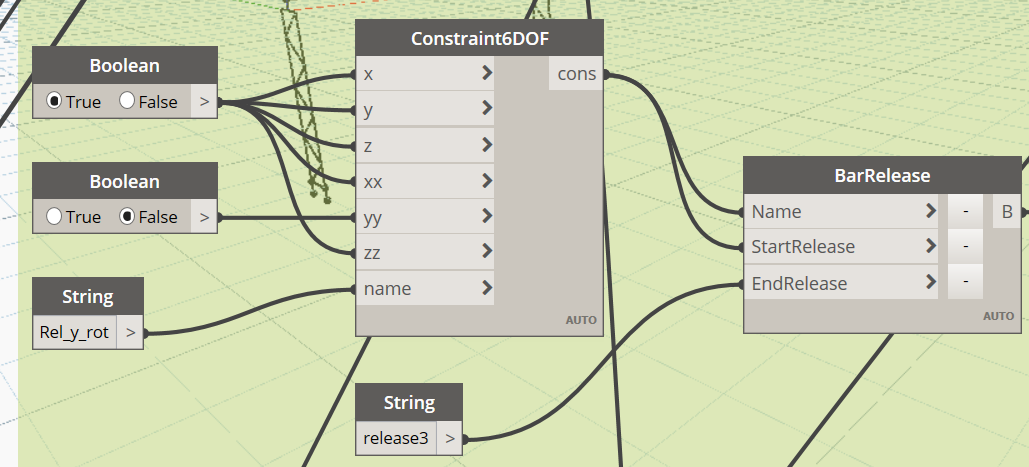Select the upper Boolean node header
Screen dimensions: 1029x467
point(125,66)
